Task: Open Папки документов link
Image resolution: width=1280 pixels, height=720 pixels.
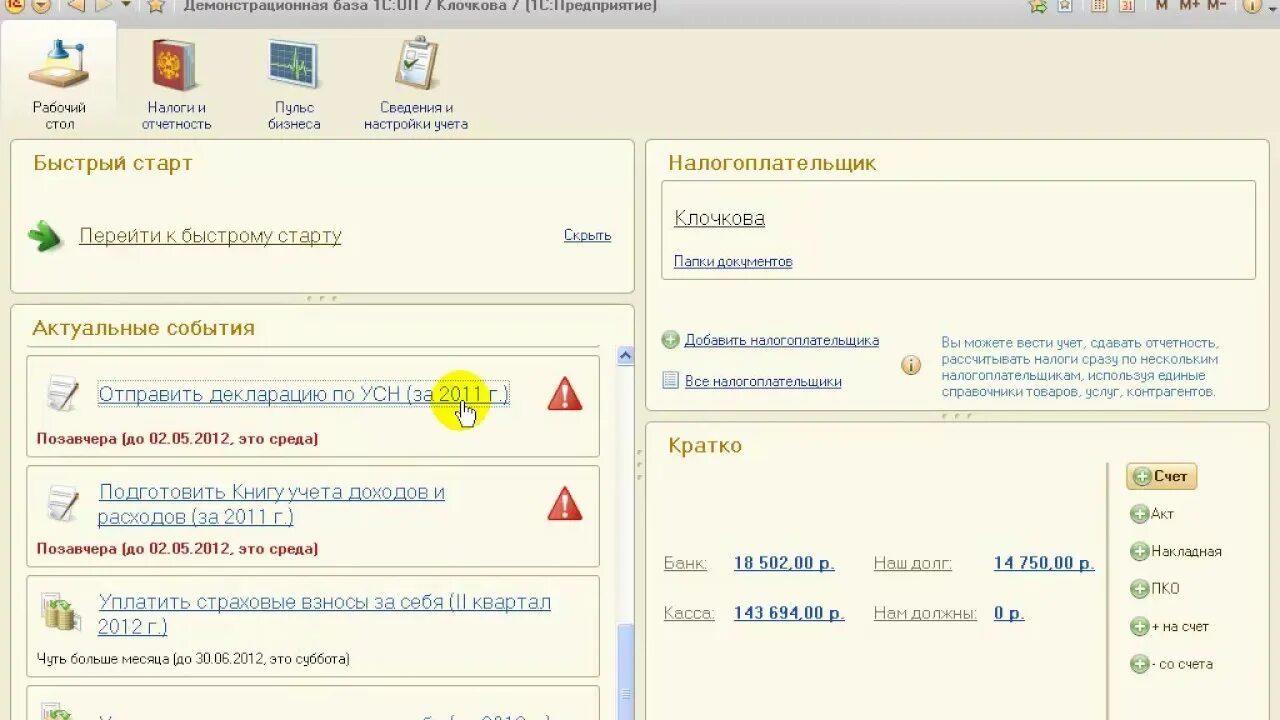Action: [733, 261]
